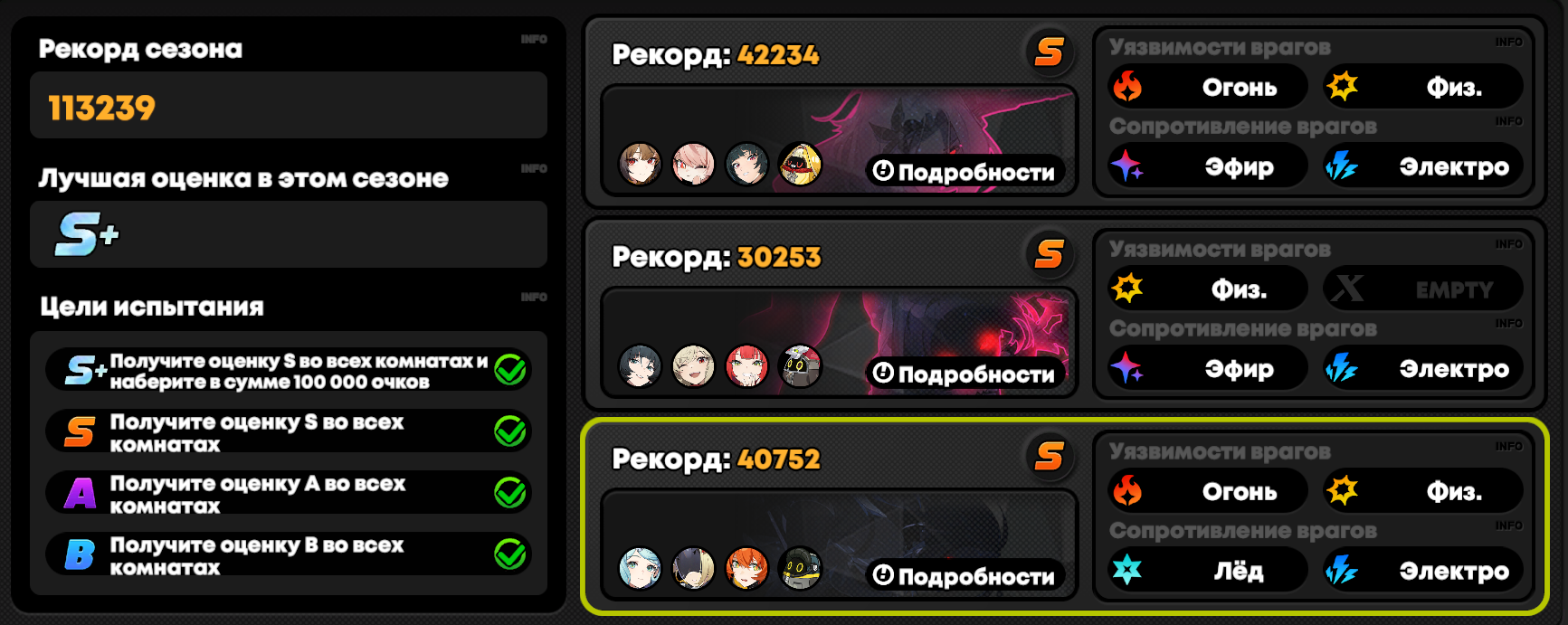The width and height of the screenshot is (1568, 625).
Task: Click the checkmark for the B rank goal
Action: [x=510, y=554]
